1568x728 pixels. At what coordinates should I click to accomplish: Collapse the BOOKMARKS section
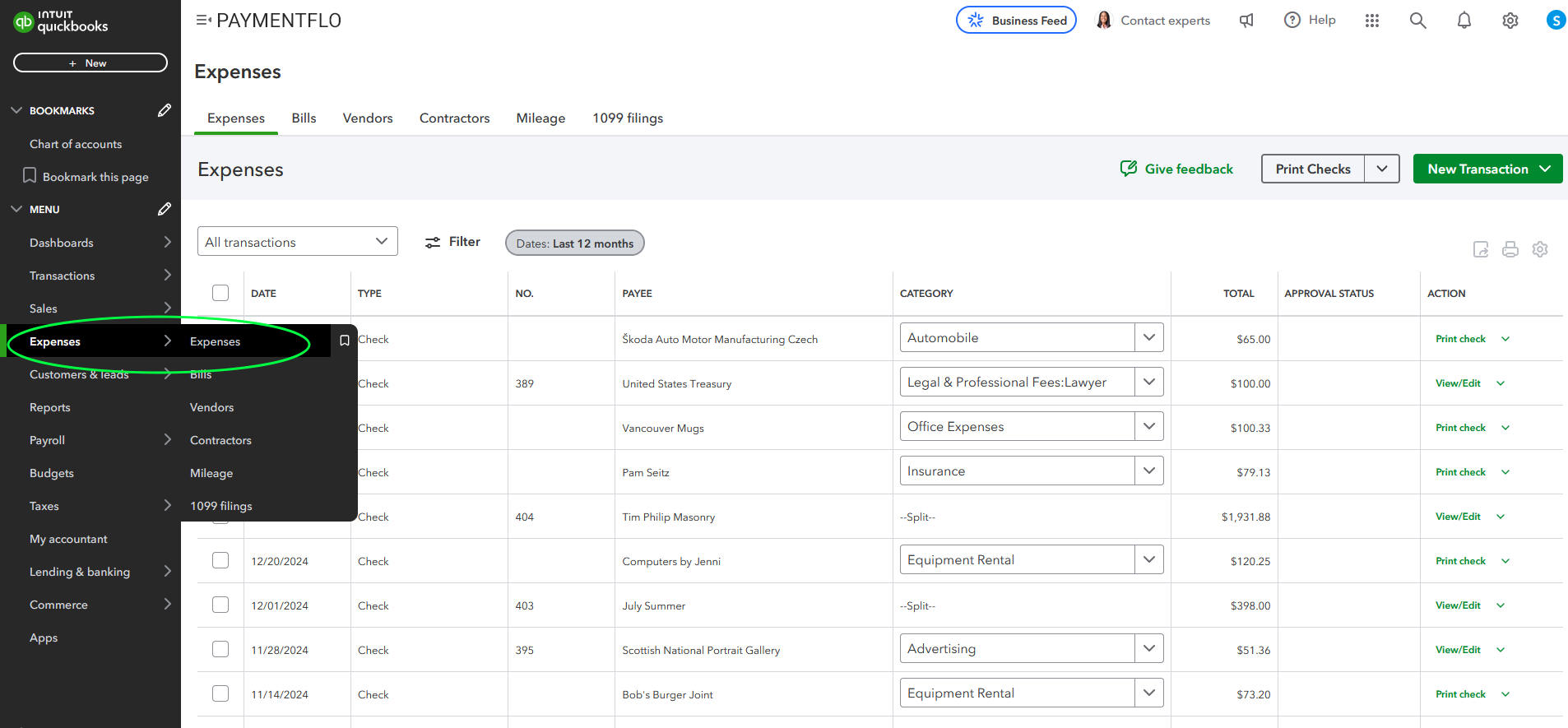pos(16,110)
